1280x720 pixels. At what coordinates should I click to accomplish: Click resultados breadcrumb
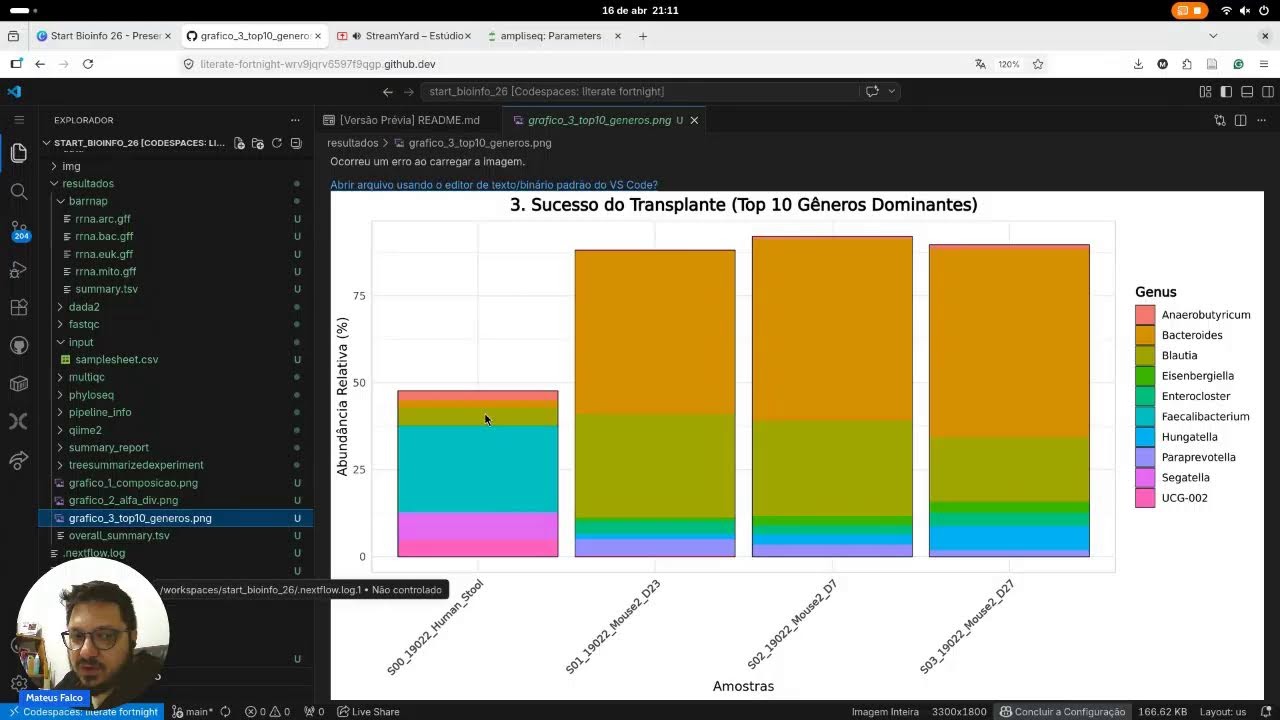click(352, 143)
